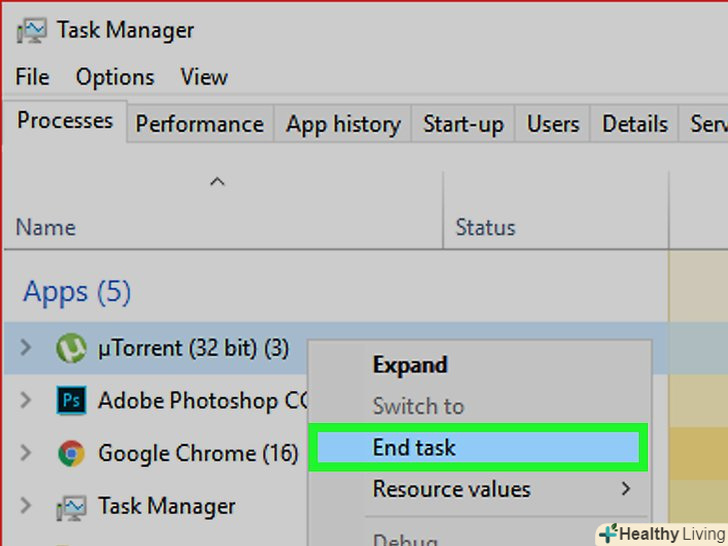Screen dimensions: 728x546
Task: Open the View menu
Action: 204,77
